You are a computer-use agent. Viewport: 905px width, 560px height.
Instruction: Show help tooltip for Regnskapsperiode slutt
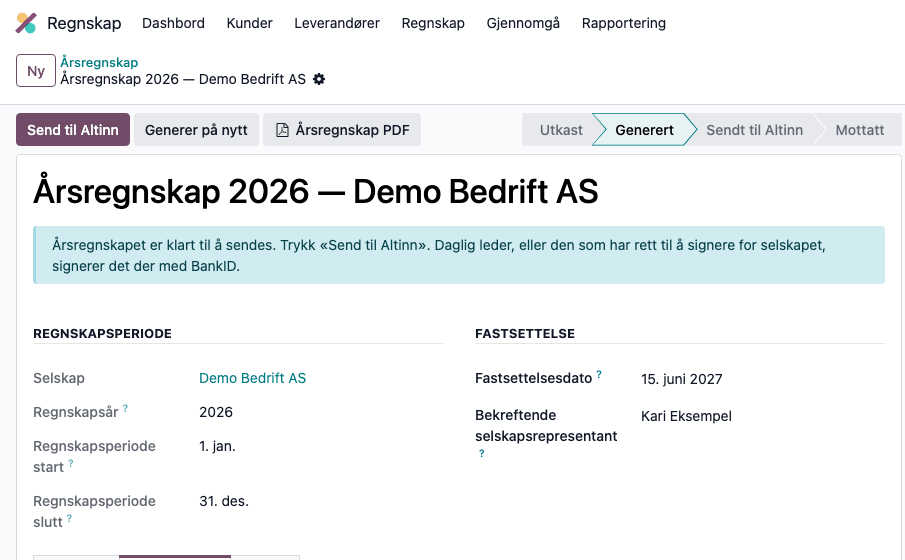69,518
